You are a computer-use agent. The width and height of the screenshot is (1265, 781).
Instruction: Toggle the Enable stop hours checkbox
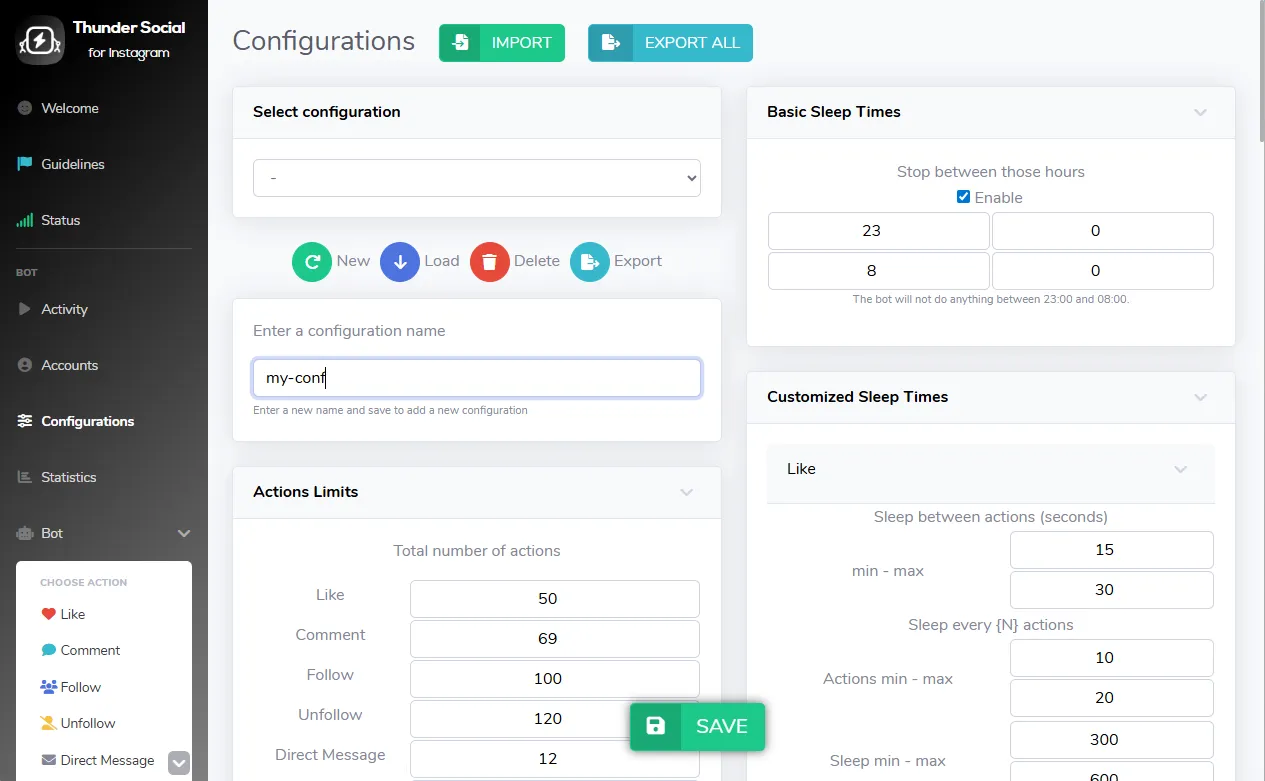(963, 197)
